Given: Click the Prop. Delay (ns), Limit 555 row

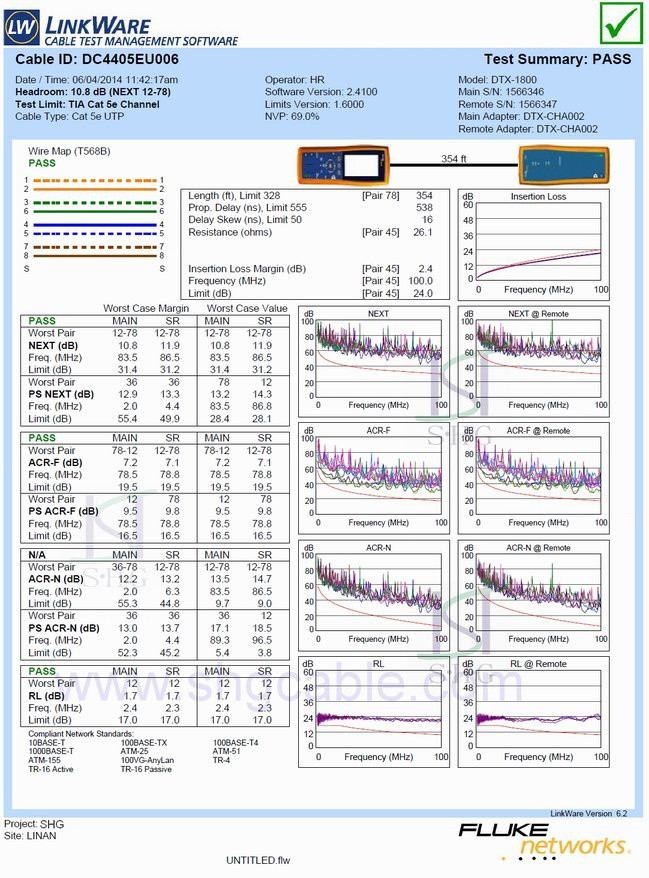Looking at the screenshot, I should coord(310,208).
